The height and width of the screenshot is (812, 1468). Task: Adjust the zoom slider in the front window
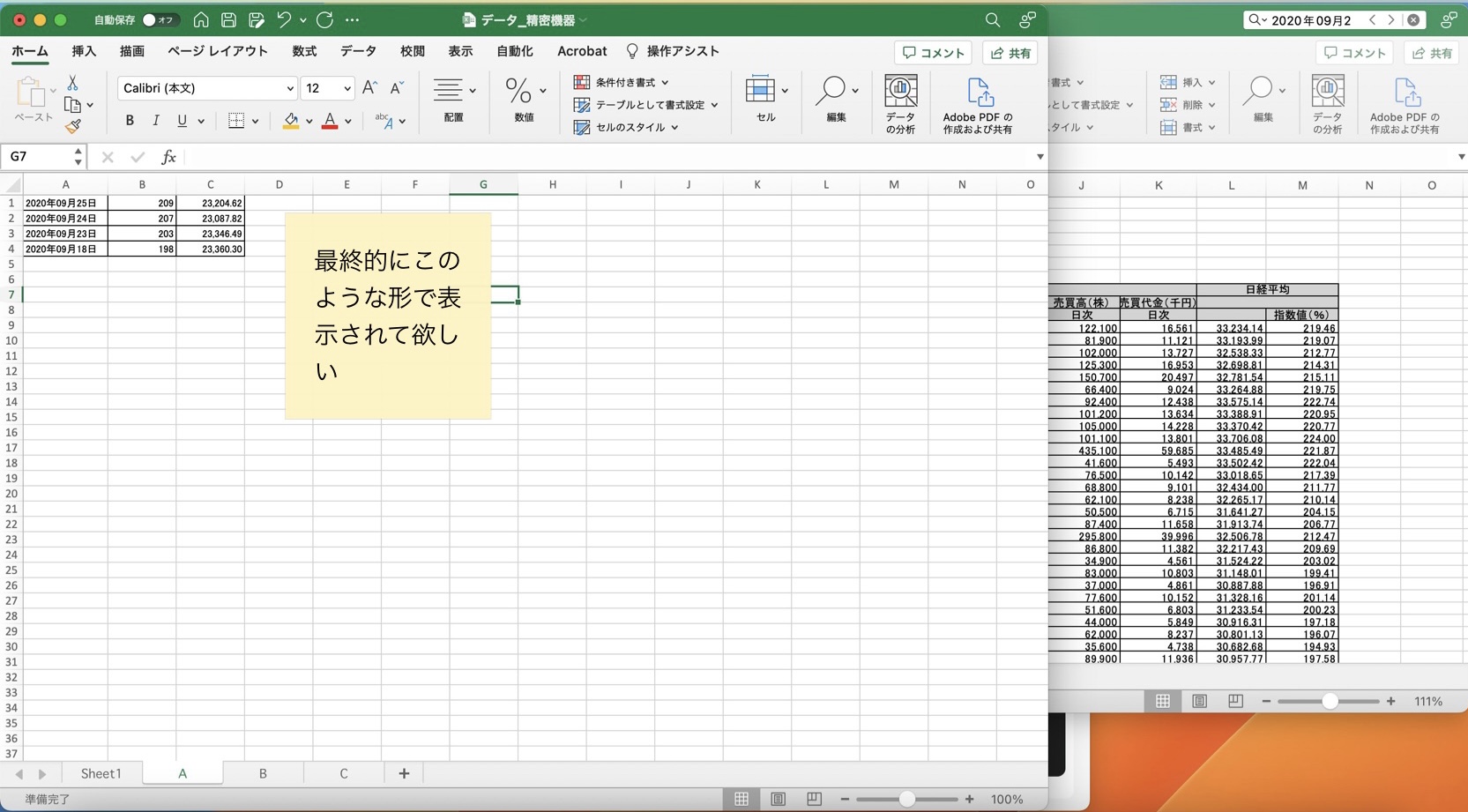[x=906, y=799]
